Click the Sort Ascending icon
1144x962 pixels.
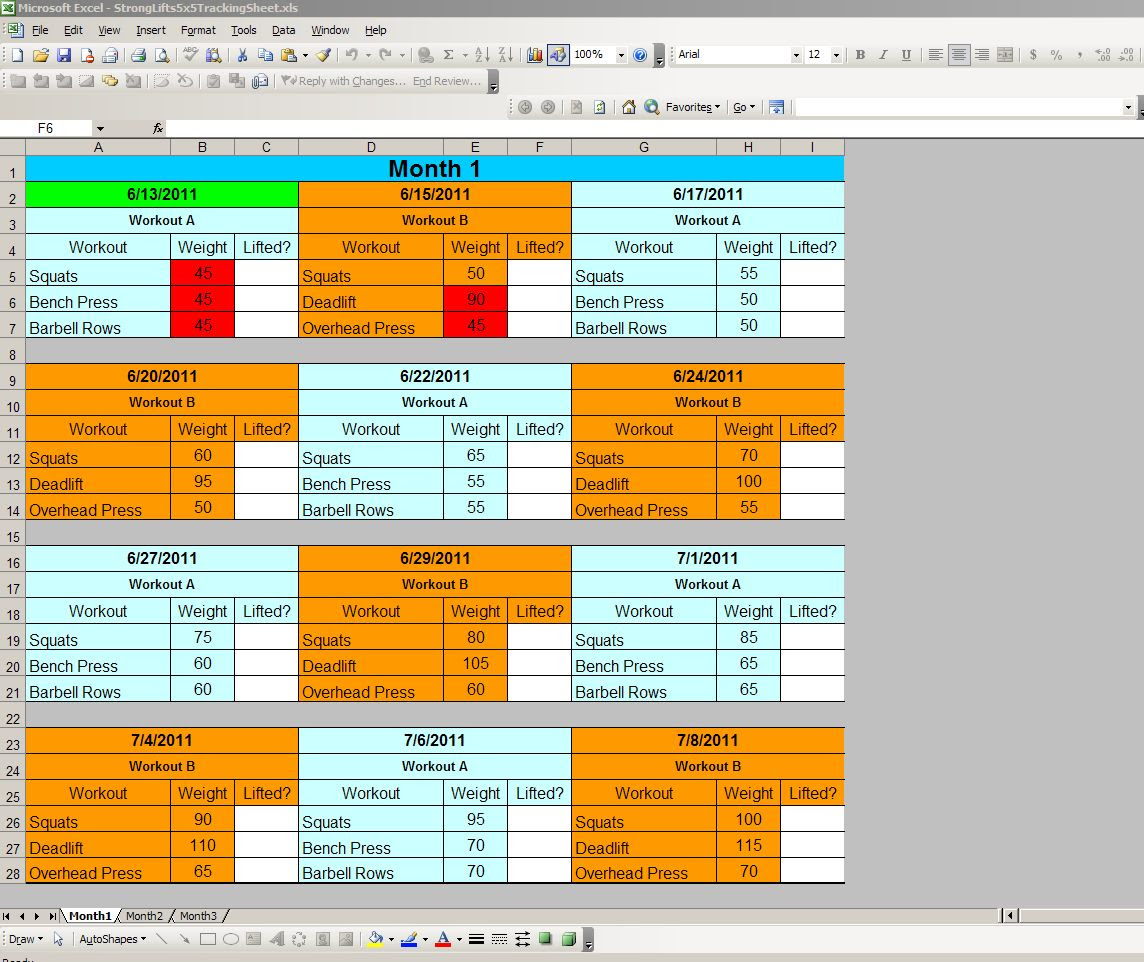(x=483, y=55)
